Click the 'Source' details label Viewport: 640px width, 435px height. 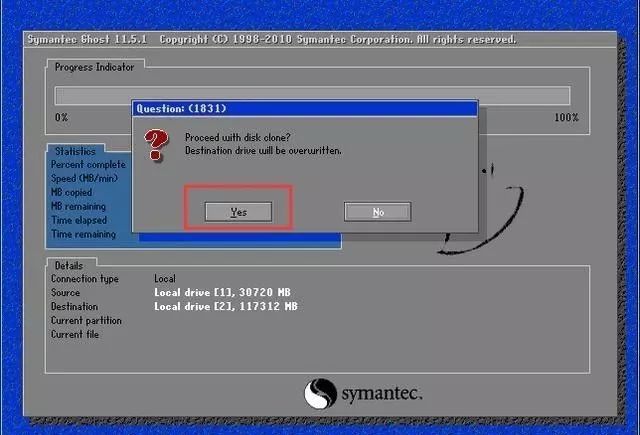(x=65, y=293)
